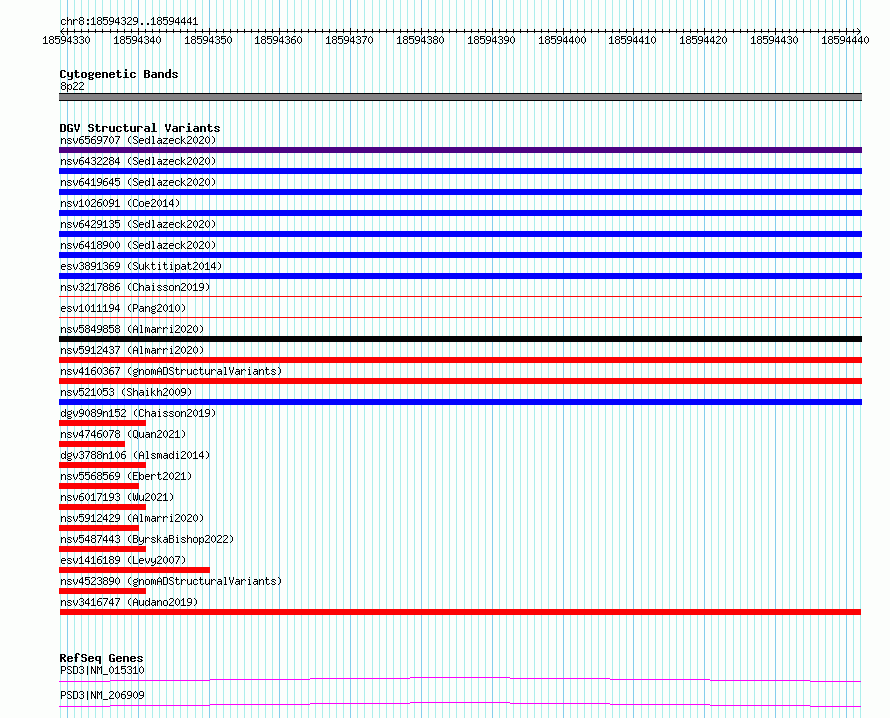Click the black nsv5849858 variant bar
This screenshot has width=890, height=718.
(460, 339)
